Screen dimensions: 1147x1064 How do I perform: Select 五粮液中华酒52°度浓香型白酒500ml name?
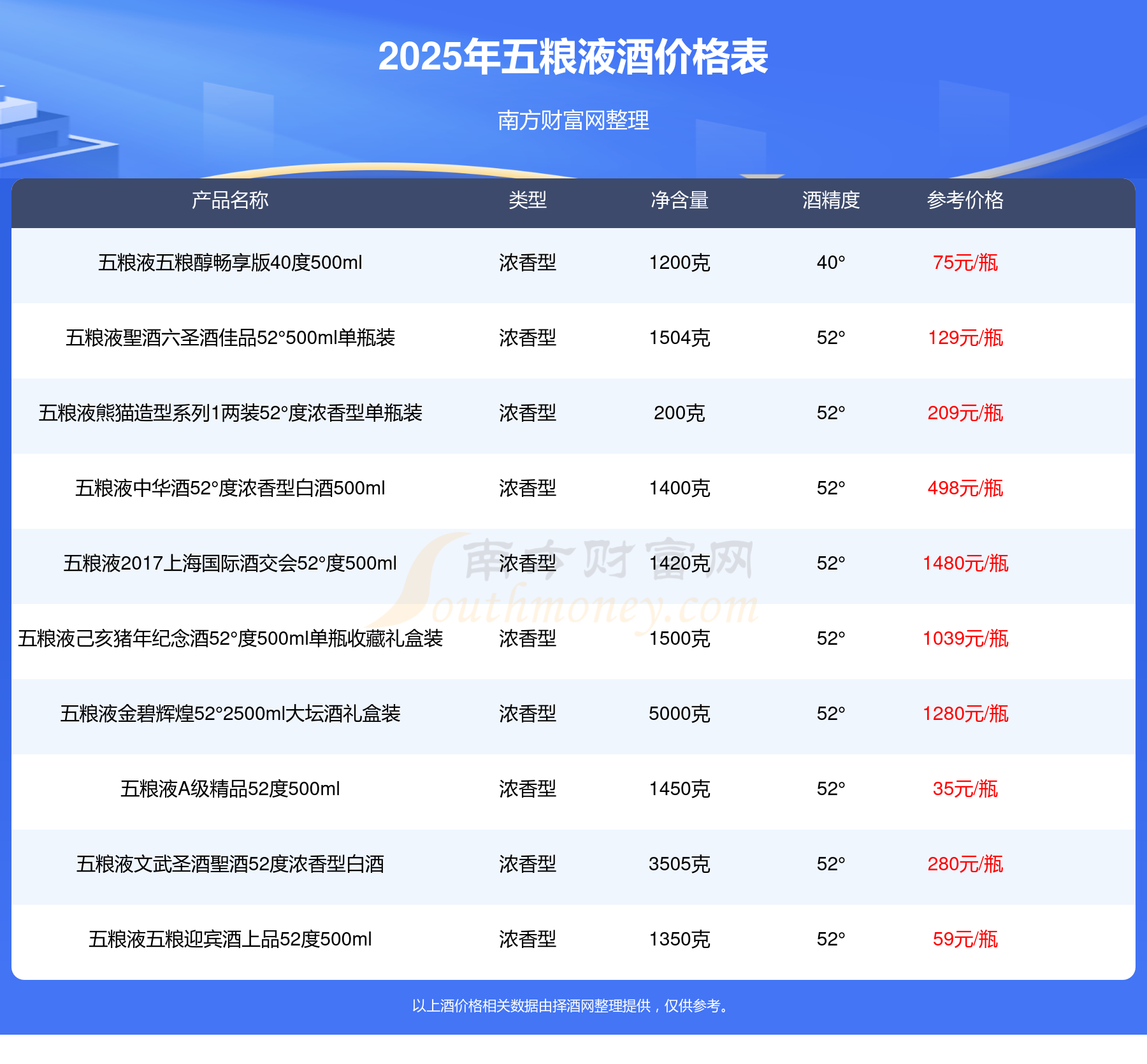click(230, 488)
